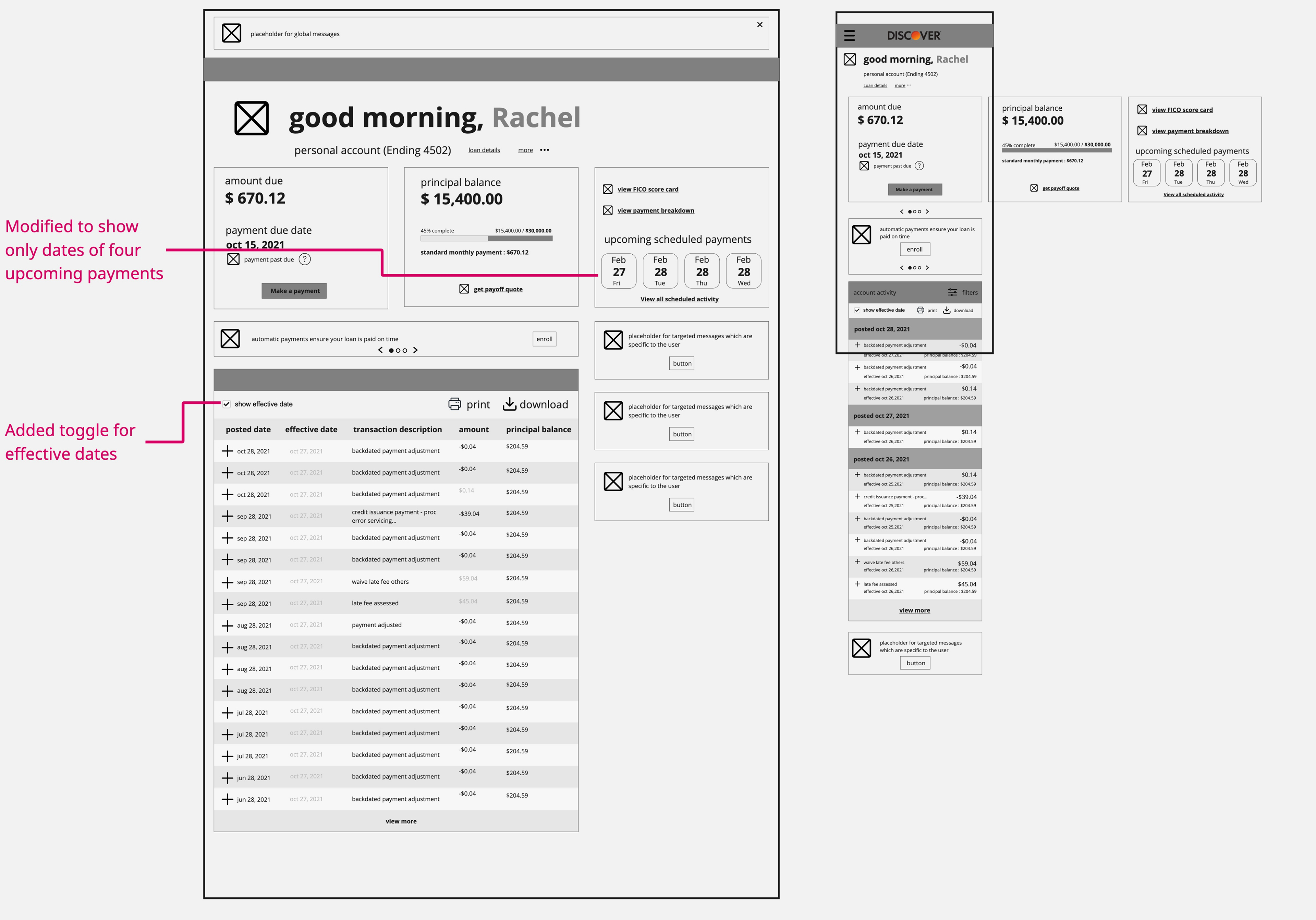Image resolution: width=1316 pixels, height=920 pixels.
Task: Open the mobile hamburger menu icon
Action: (850, 36)
